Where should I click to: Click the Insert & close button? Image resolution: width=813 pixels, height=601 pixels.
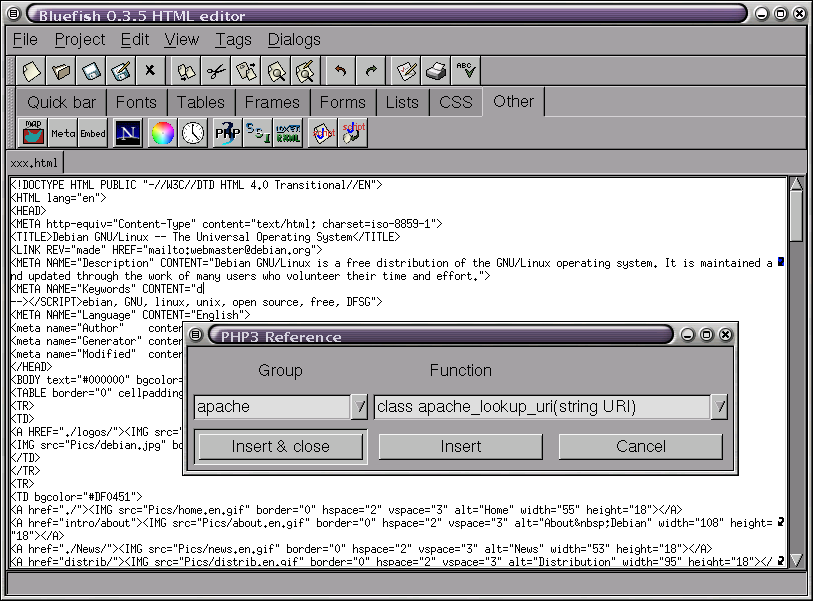[281, 446]
